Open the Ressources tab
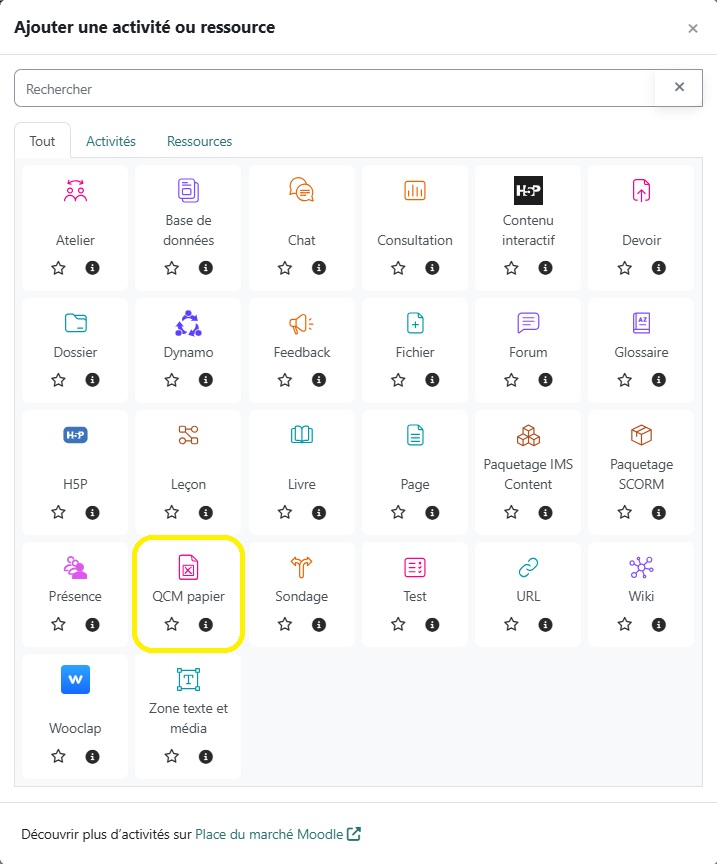Viewport: 717px width, 864px height. 200,141
